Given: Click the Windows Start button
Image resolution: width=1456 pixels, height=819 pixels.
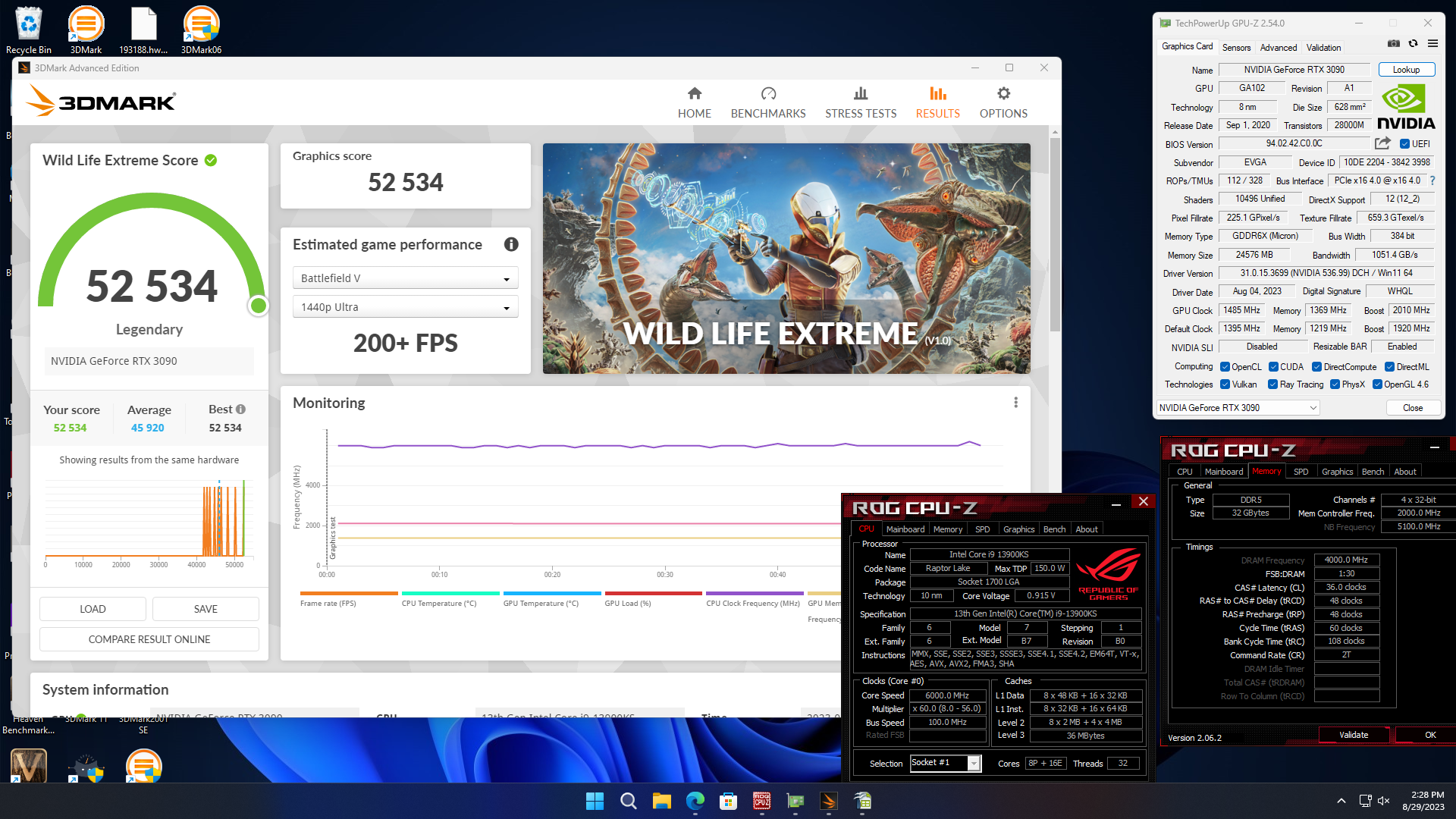Looking at the screenshot, I should (595, 801).
